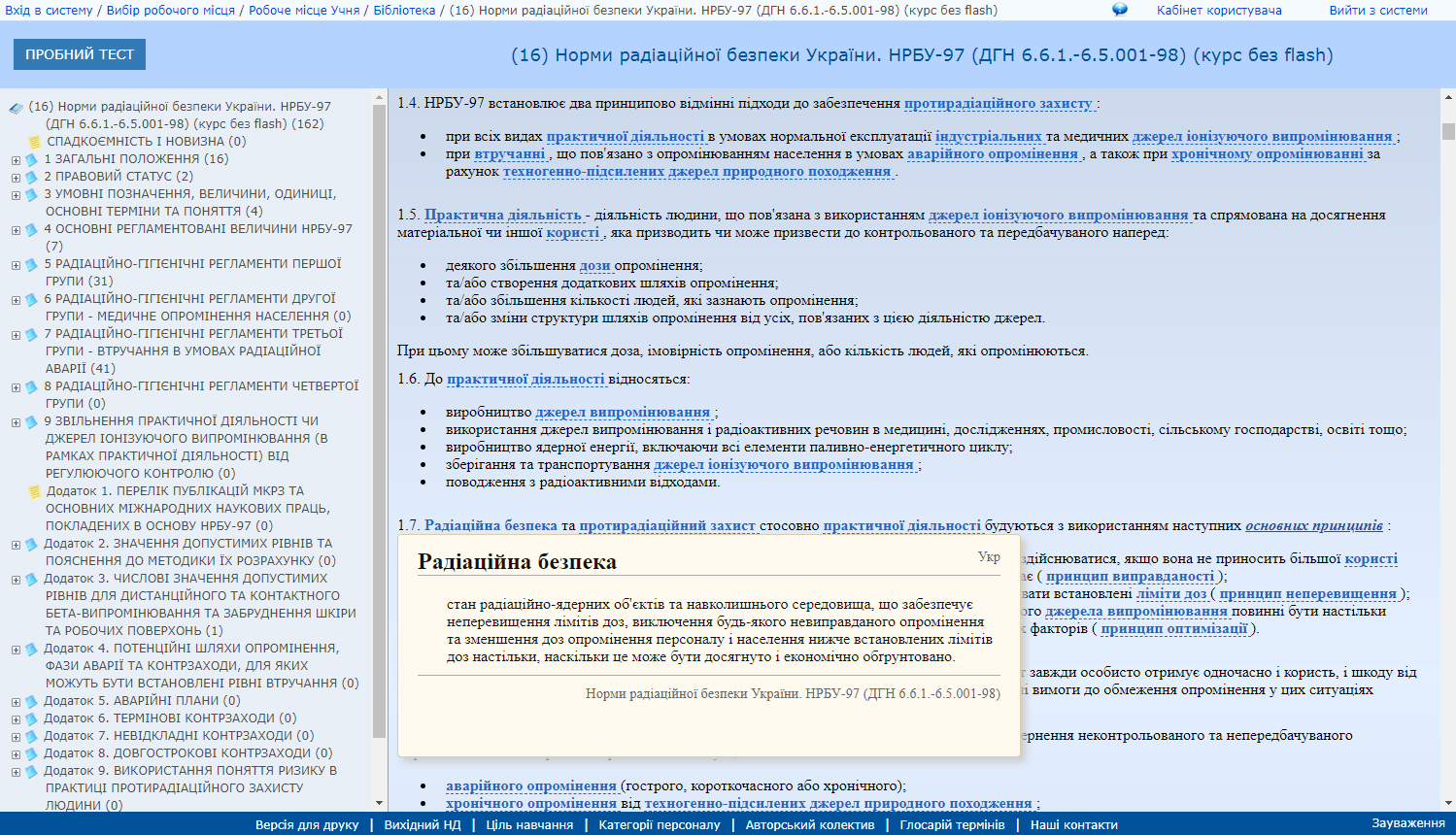The height and width of the screenshot is (835, 1456).
Task: Open Версія для друку in footer
Action: pos(307,824)
